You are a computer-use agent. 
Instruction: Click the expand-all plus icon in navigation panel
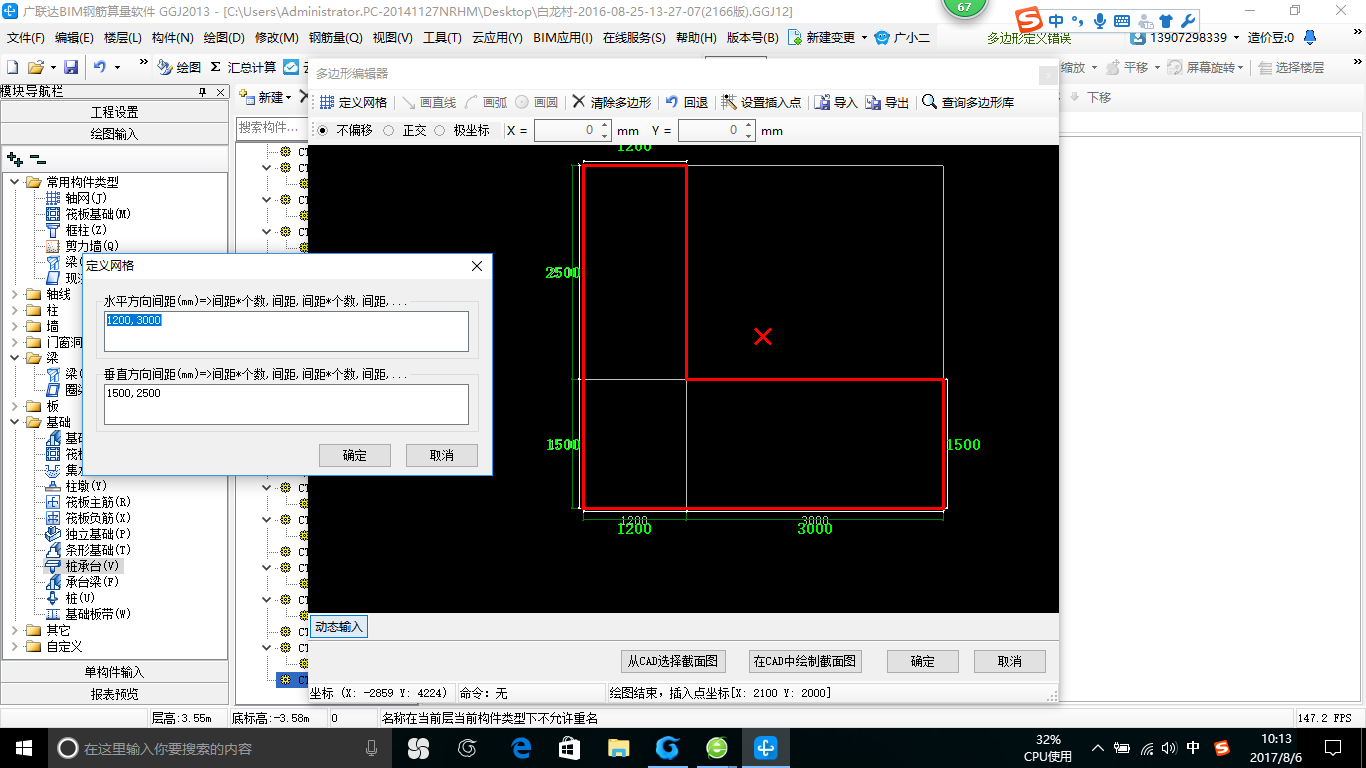click(x=15, y=159)
